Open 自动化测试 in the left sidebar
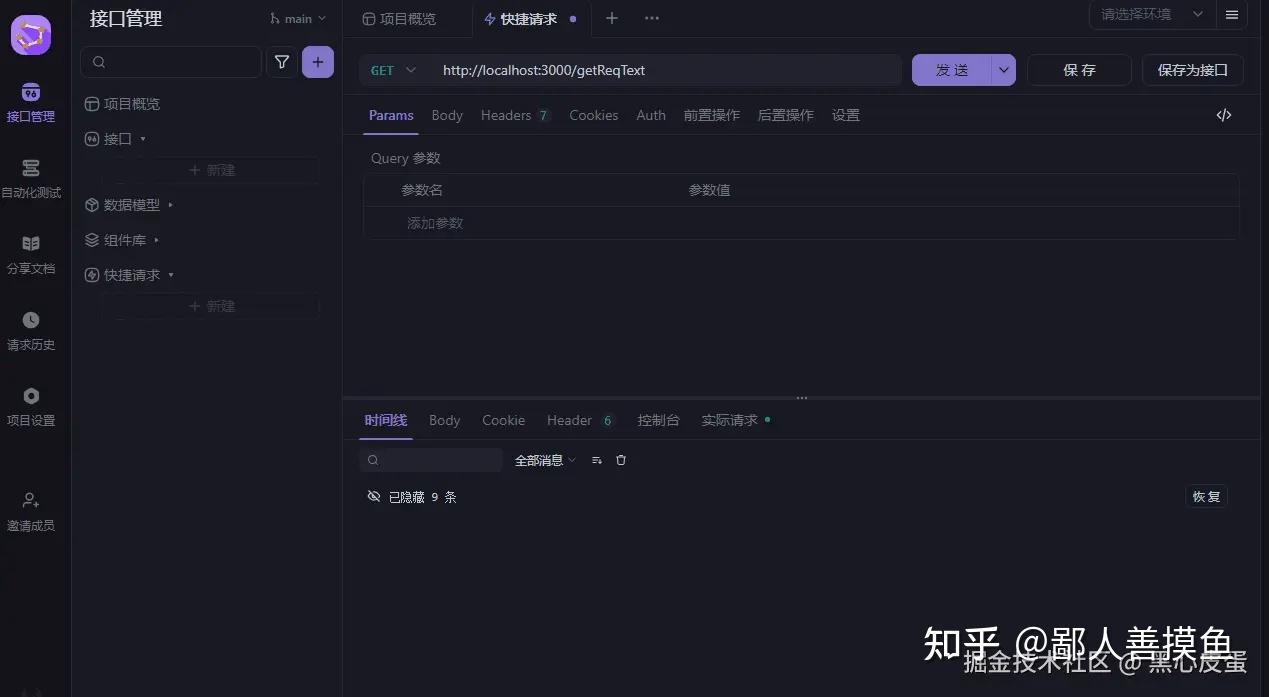 point(31,180)
